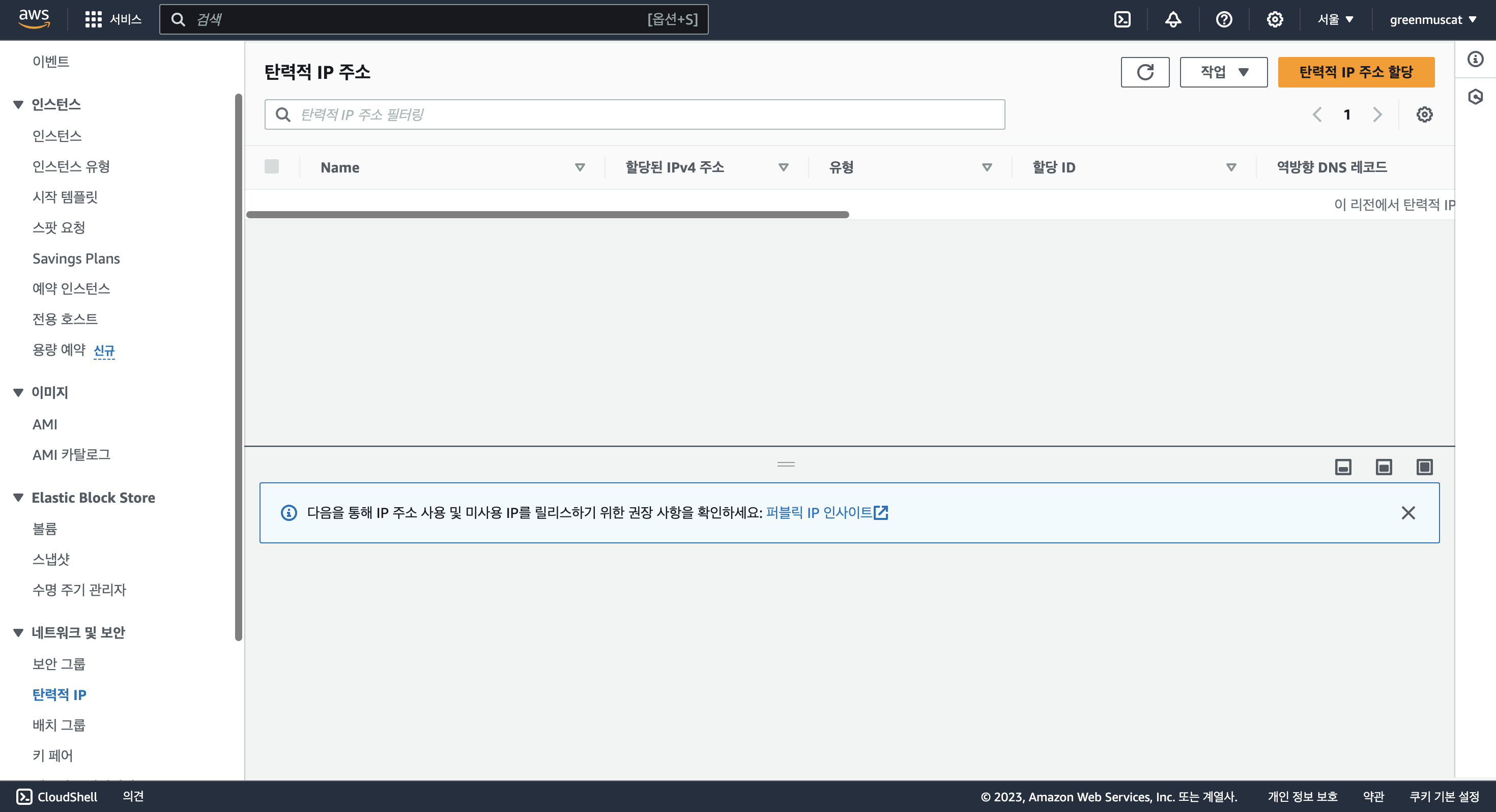1496x812 pixels.
Task: Sort by the Name column arrow
Action: 579,167
